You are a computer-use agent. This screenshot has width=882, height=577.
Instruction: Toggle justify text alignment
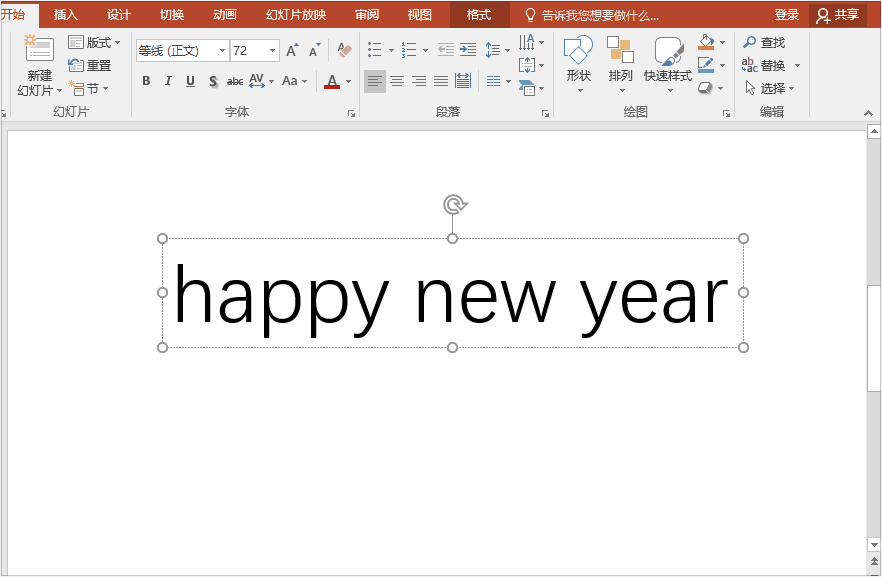[x=441, y=82]
